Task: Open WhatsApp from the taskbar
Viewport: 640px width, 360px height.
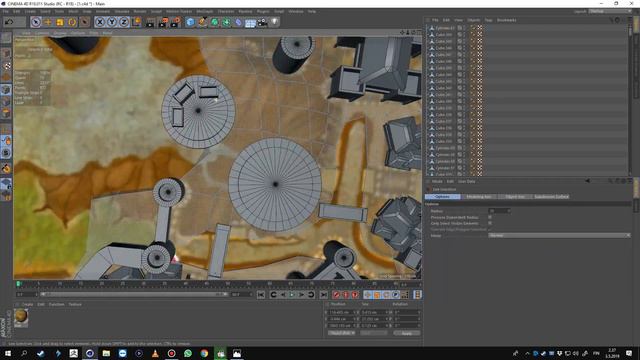Action: click(x=188, y=353)
